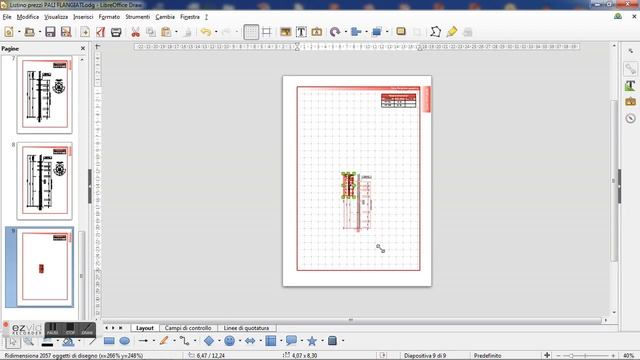
Task: Click the Rotate tool icon
Action: (x=335, y=32)
